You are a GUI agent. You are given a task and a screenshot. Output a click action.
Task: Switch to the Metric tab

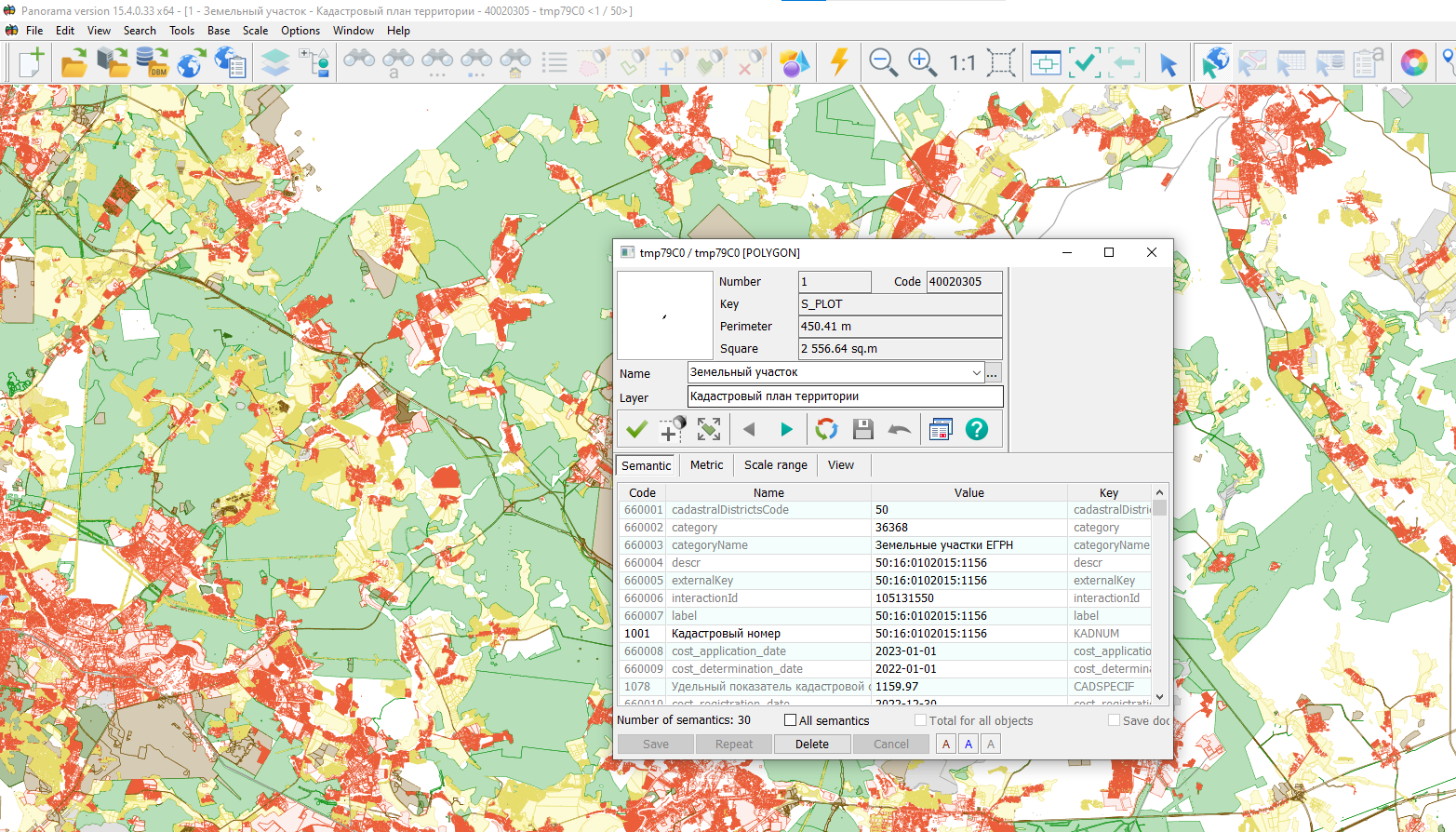pyautogui.click(x=706, y=464)
